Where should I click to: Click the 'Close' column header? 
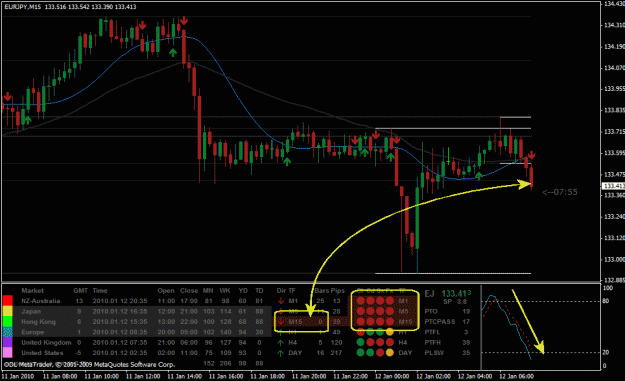pos(189,291)
